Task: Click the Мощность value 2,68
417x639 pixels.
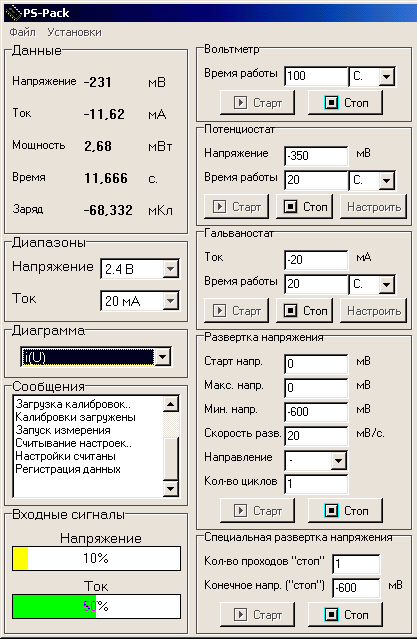Action: [98, 146]
